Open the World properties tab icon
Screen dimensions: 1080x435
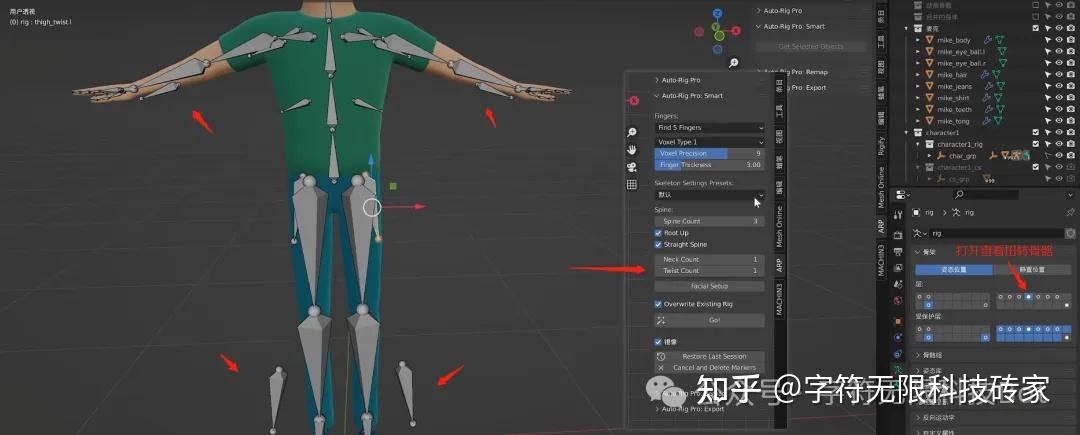pyautogui.click(x=897, y=301)
